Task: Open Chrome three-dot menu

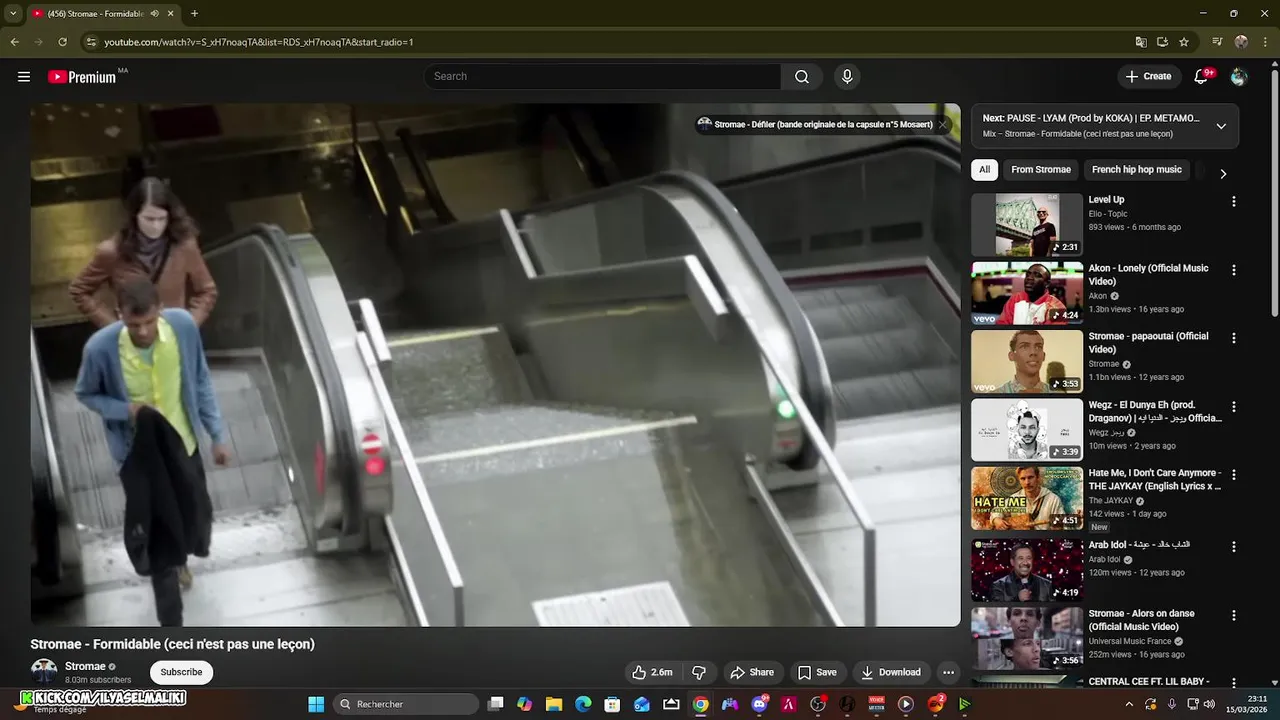Action: 1266,42
